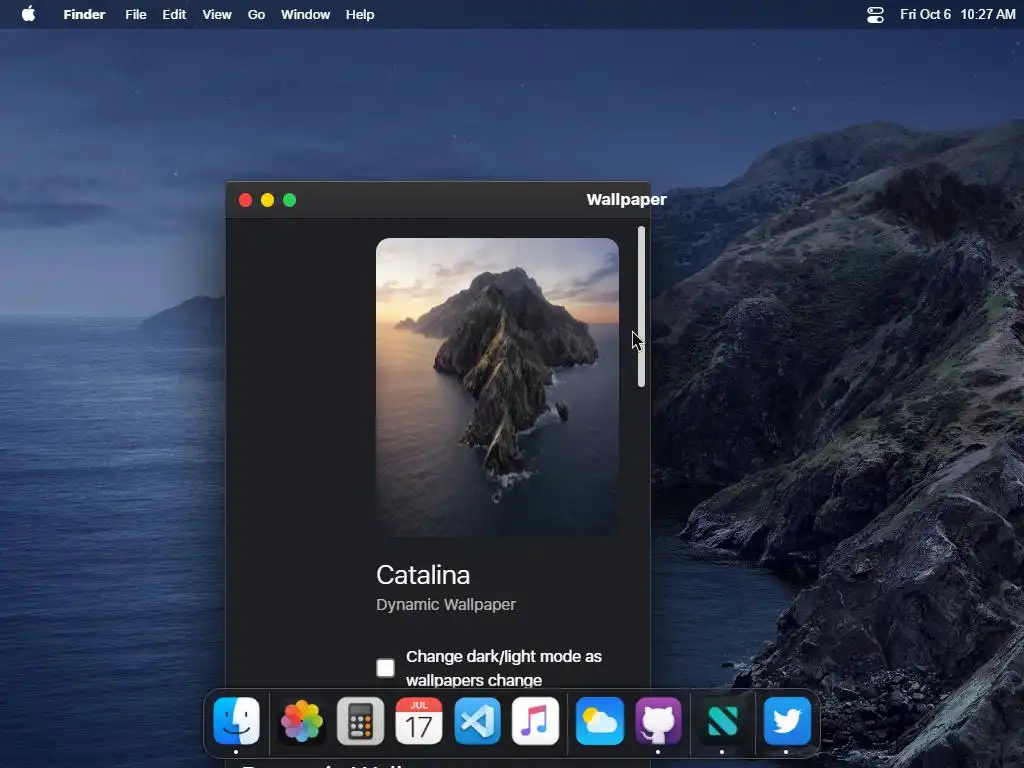Open Control Center in menu bar
1024x768 pixels.
click(x=875, y=14)
